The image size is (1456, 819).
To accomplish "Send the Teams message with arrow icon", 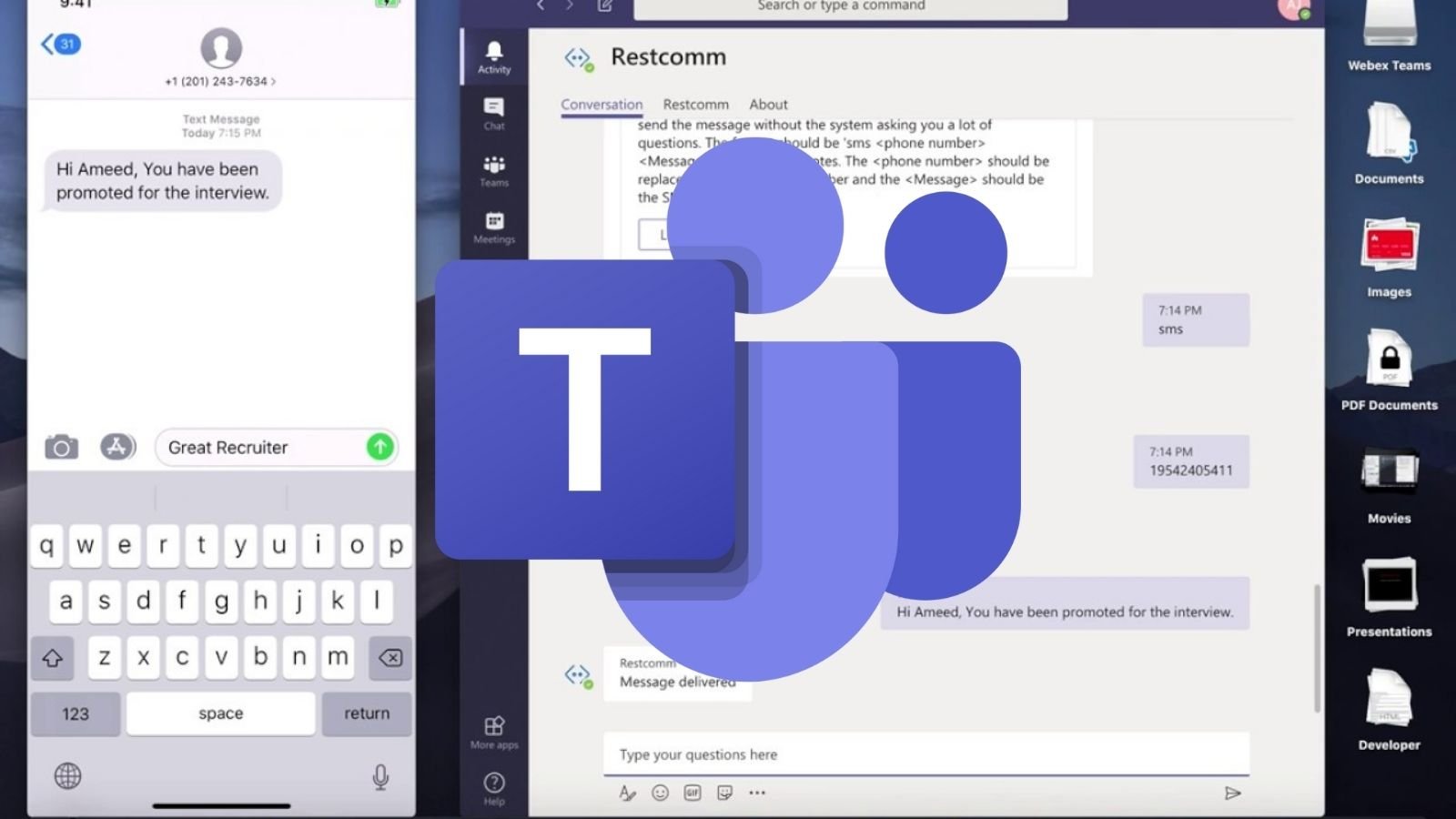I will (x=1233, y=793).
